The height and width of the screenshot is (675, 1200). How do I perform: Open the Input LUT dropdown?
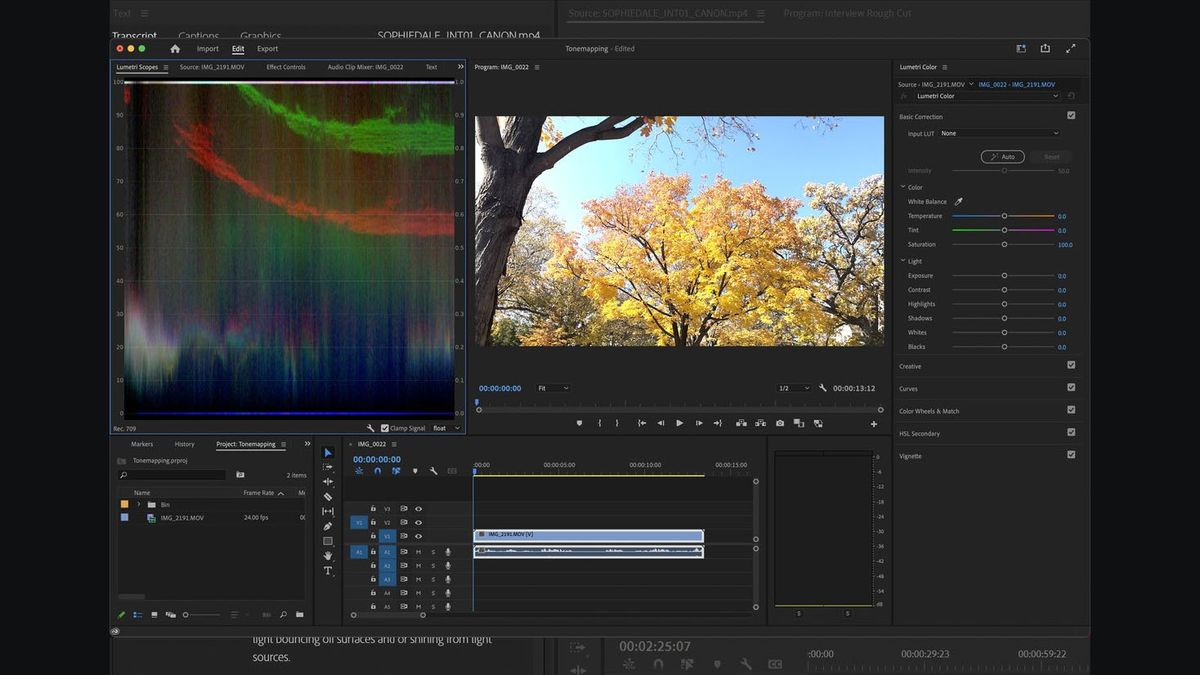[999, 133]
